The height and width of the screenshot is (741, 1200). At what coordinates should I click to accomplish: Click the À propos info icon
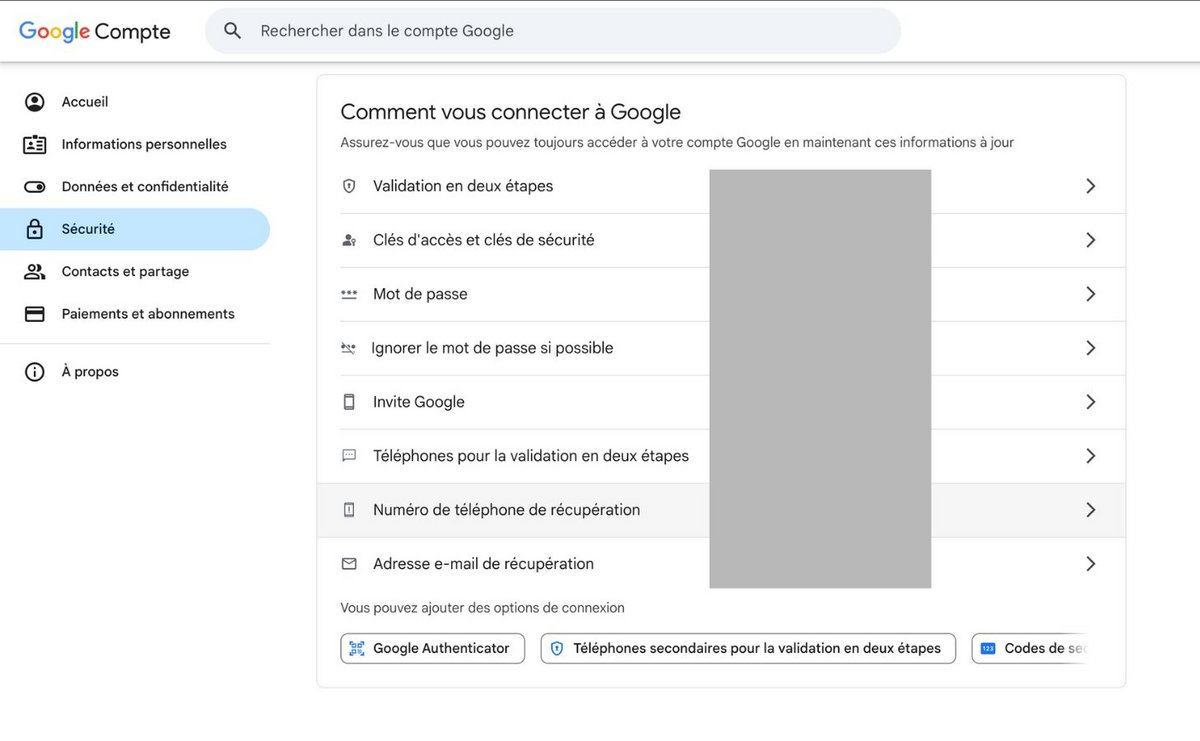coord(35,372)
